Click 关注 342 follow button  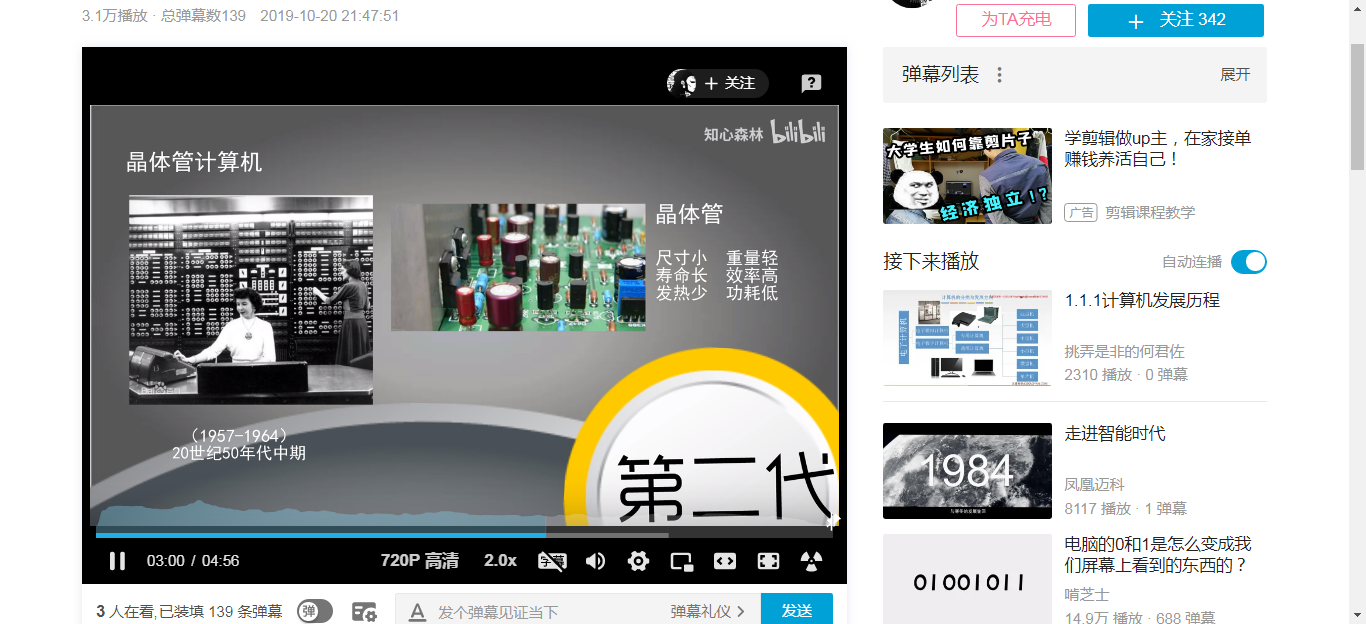click(1176, 20)
